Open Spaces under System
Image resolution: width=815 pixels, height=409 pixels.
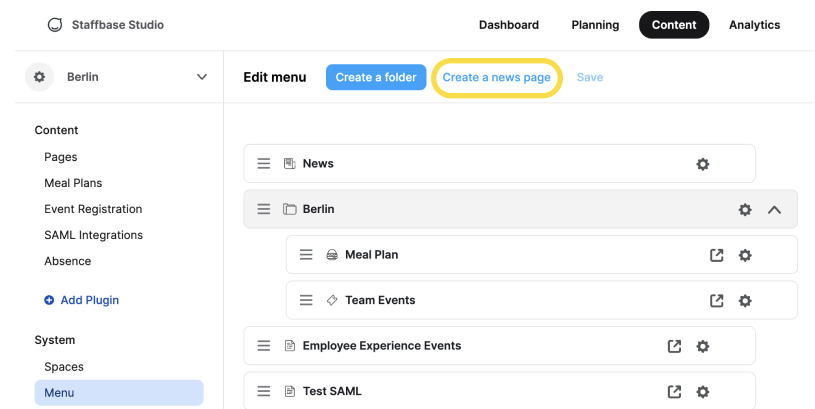[64, 366]
